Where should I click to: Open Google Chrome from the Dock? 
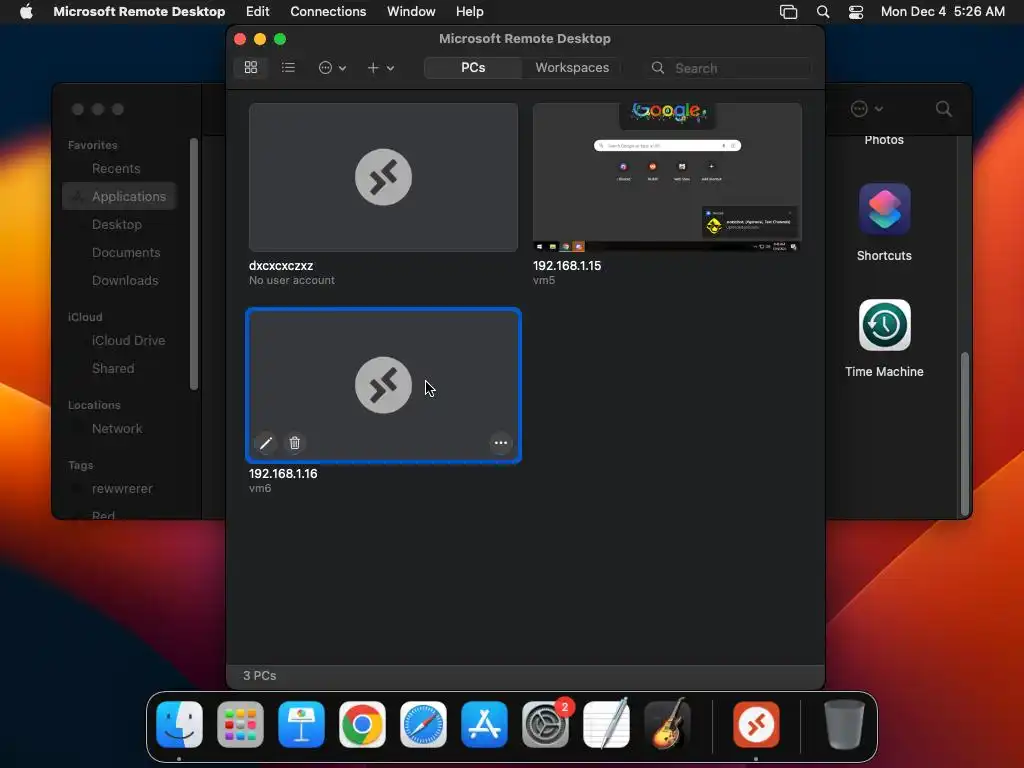[x=362, y=724]
